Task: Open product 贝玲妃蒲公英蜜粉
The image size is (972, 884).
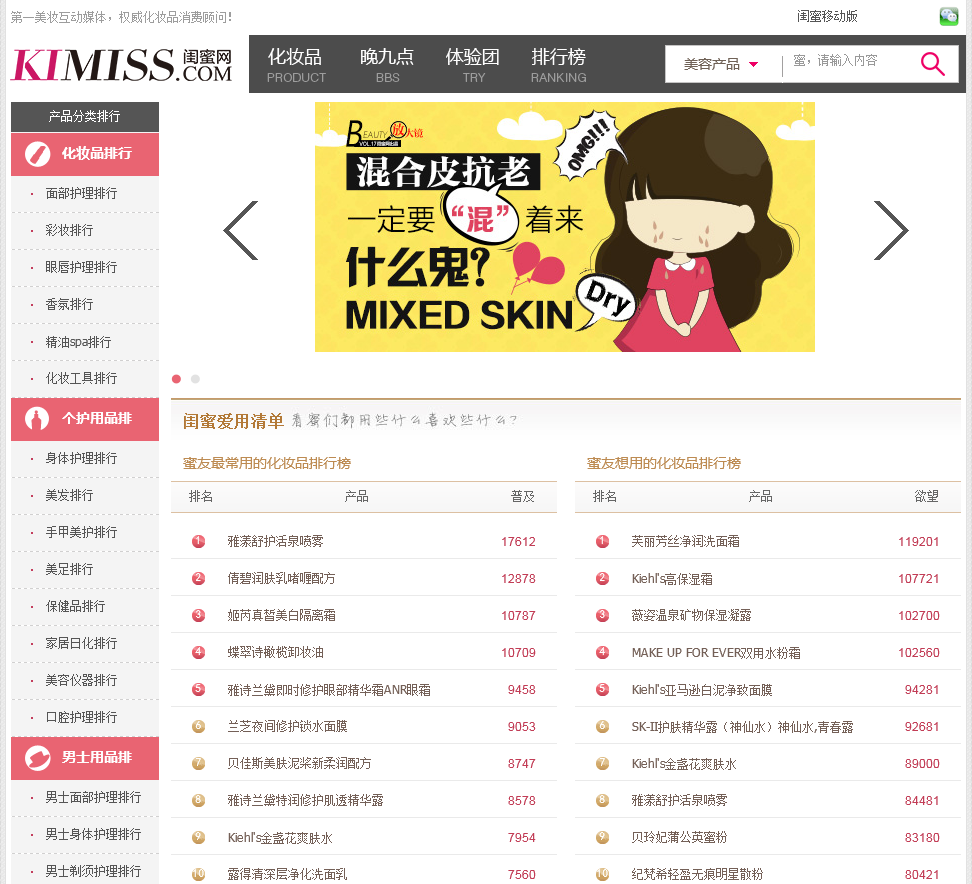Action: coord(679,838)
